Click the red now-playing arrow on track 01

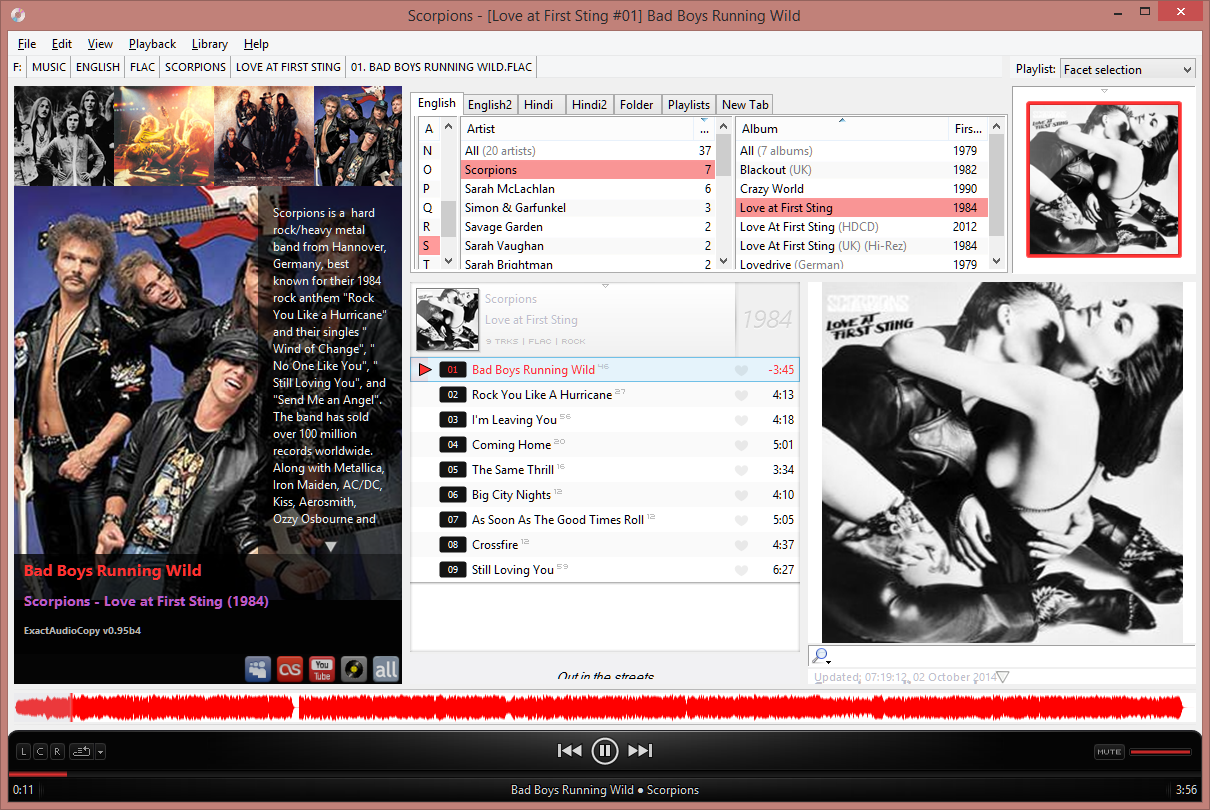tap(425, 370)
